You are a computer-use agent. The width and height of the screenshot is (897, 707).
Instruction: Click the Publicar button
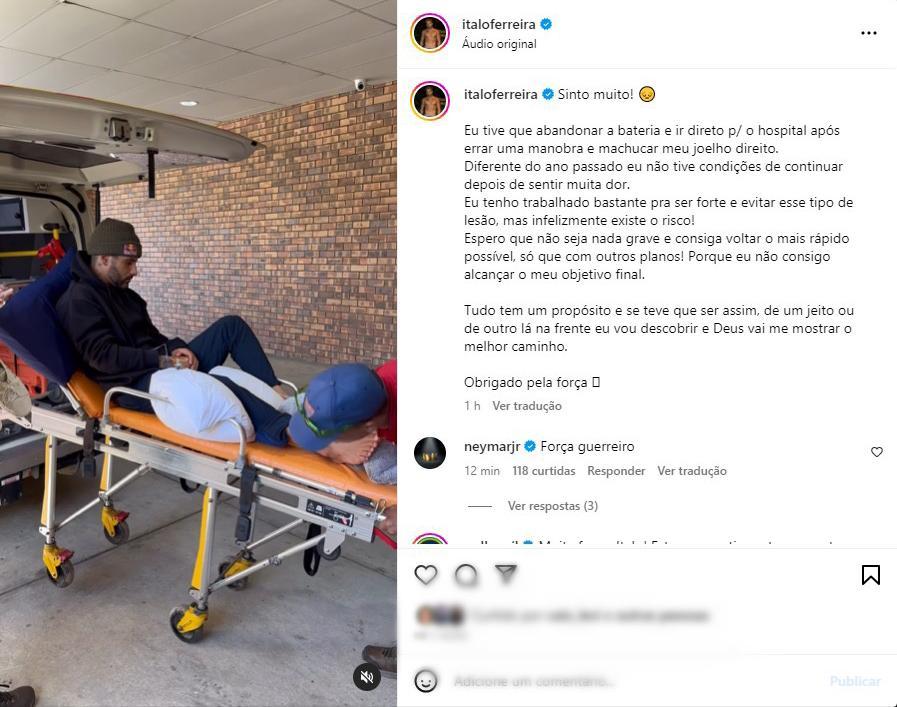[855, 681]
